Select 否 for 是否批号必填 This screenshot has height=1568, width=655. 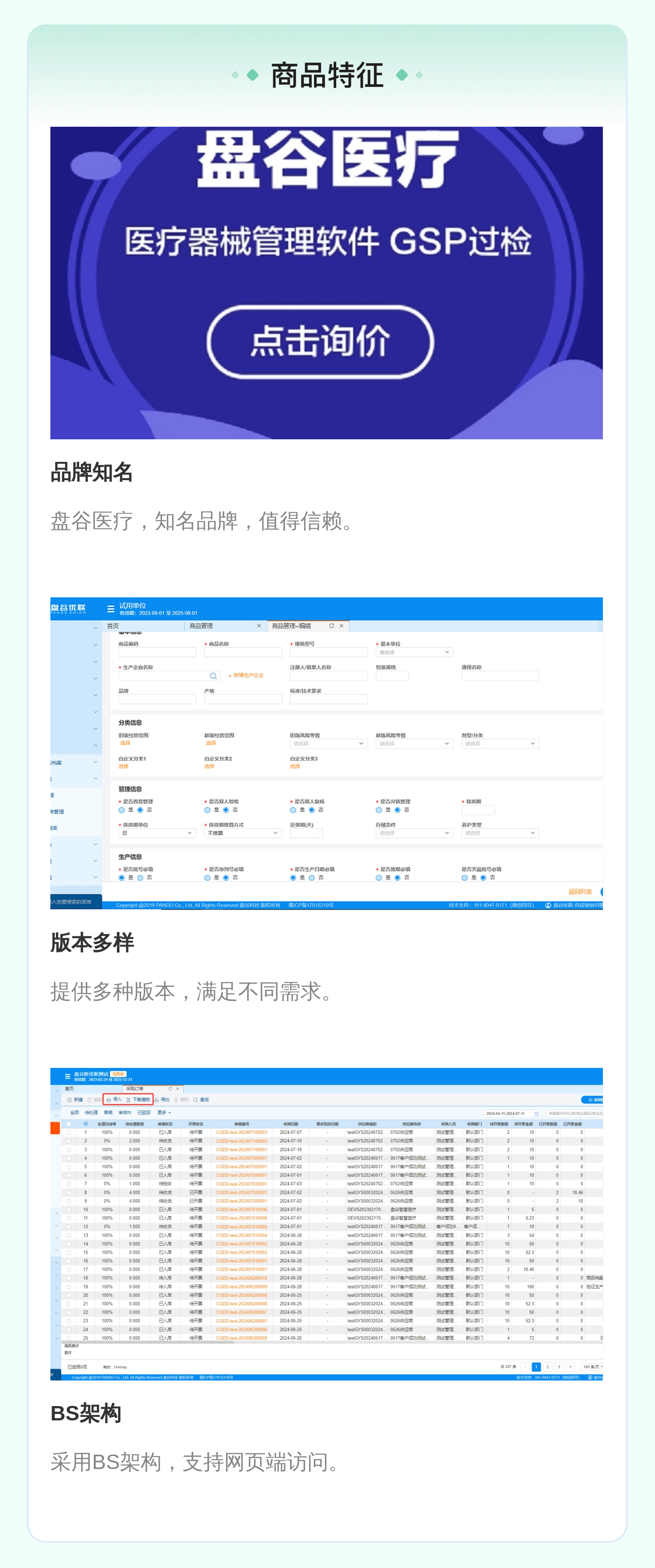coord(140,878)
